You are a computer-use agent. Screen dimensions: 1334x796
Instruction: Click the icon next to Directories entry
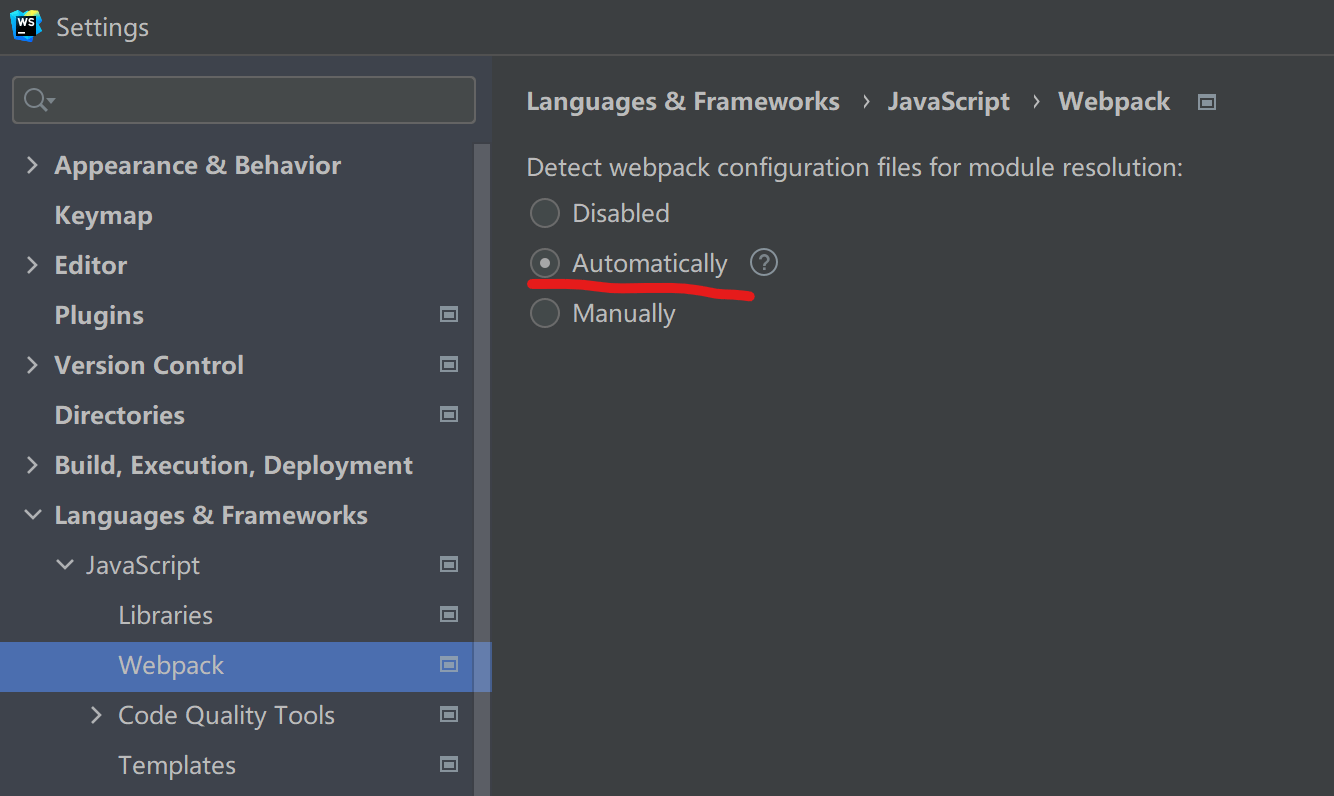pos(449,414)
